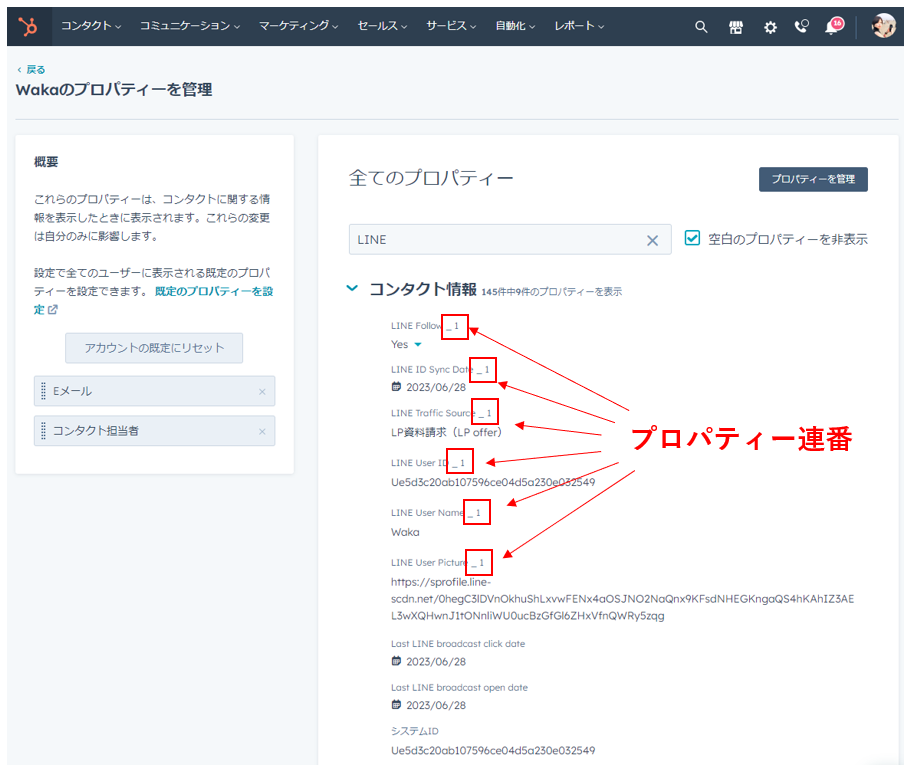Open the user avatar menu
Viewport: 908px width, 769px height.
coord(883,26)
